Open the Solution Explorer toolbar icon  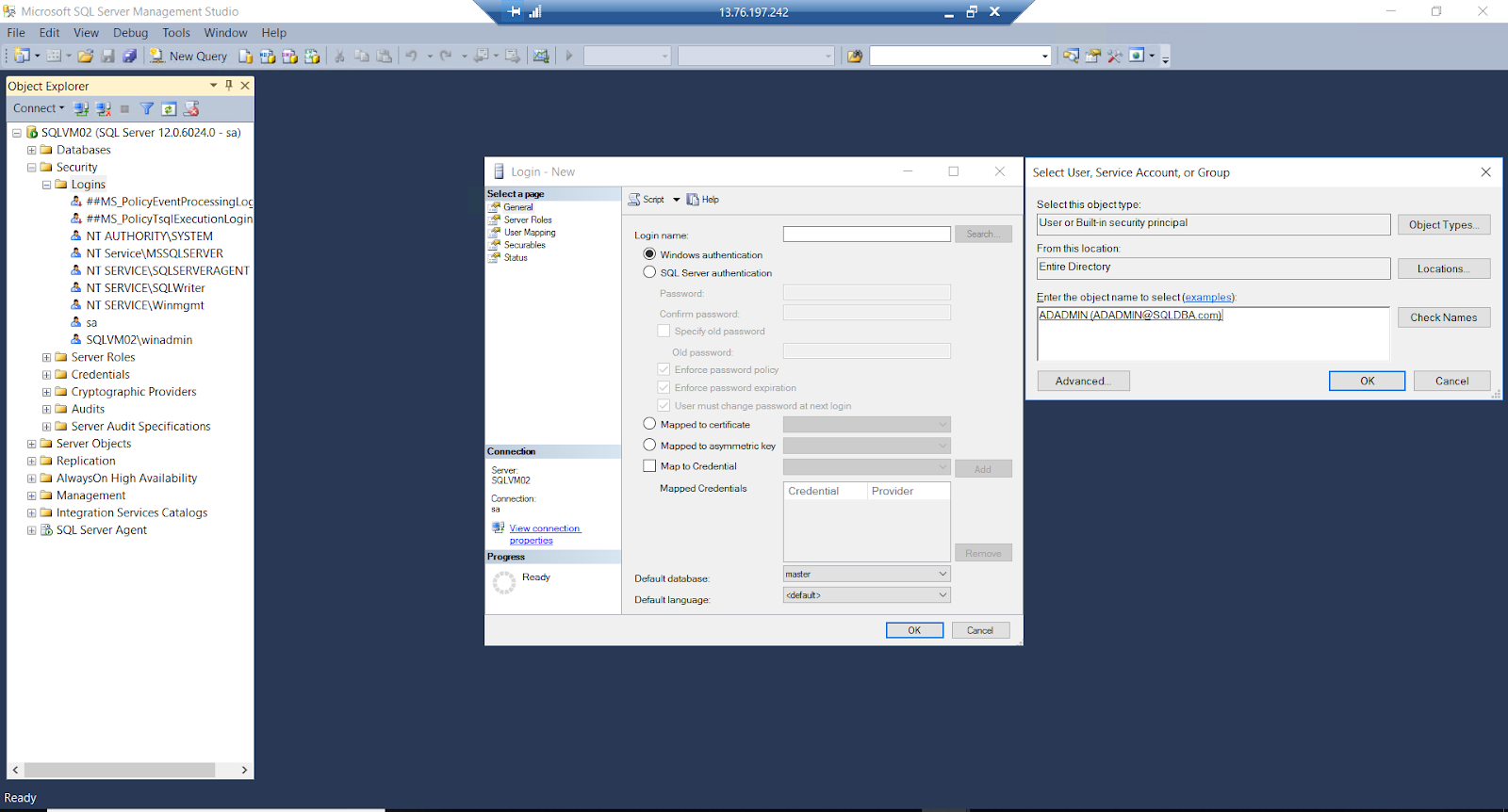click(1071, 57)
